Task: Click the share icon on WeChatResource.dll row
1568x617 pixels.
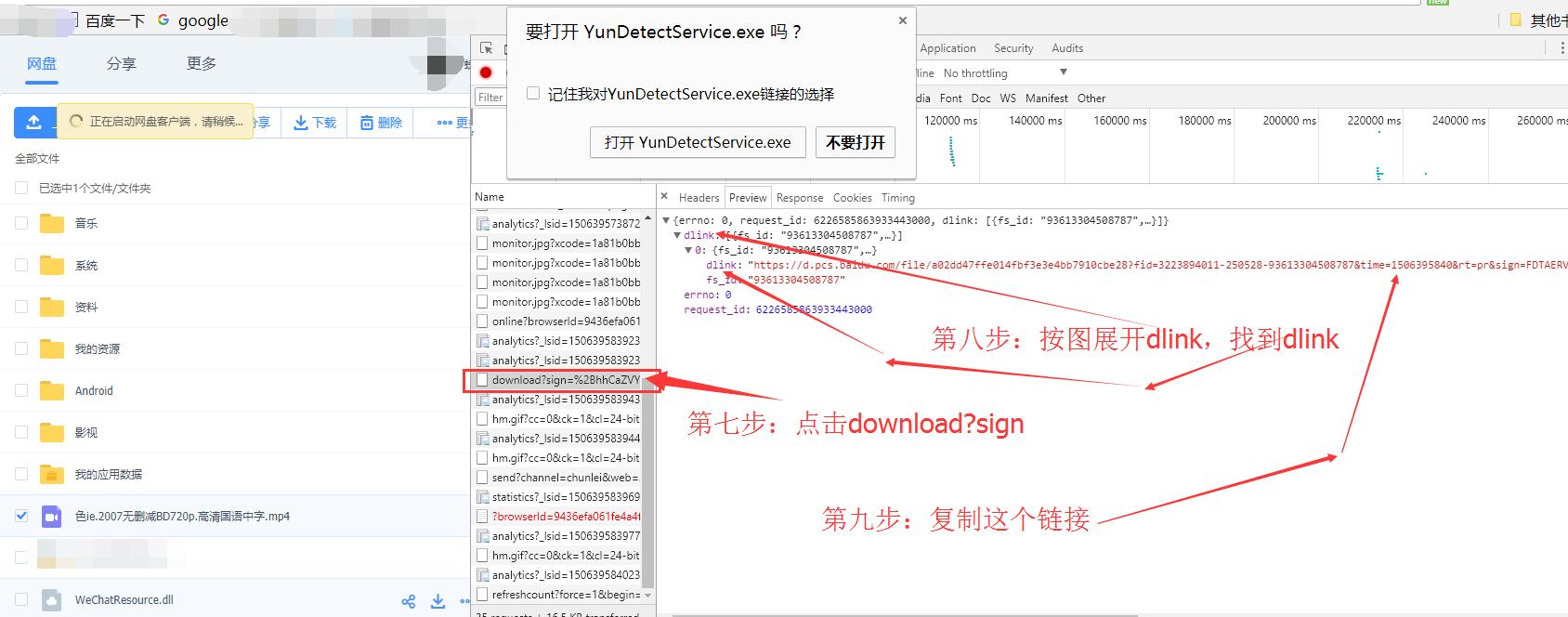Action: coord(408,601)
